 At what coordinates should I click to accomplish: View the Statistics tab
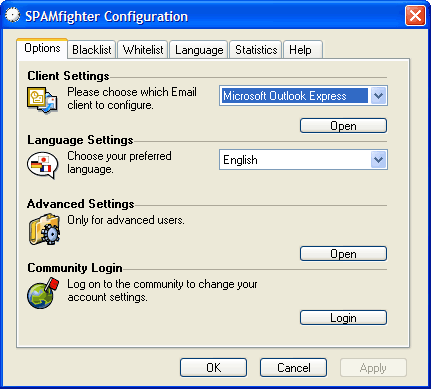[256, 50]
